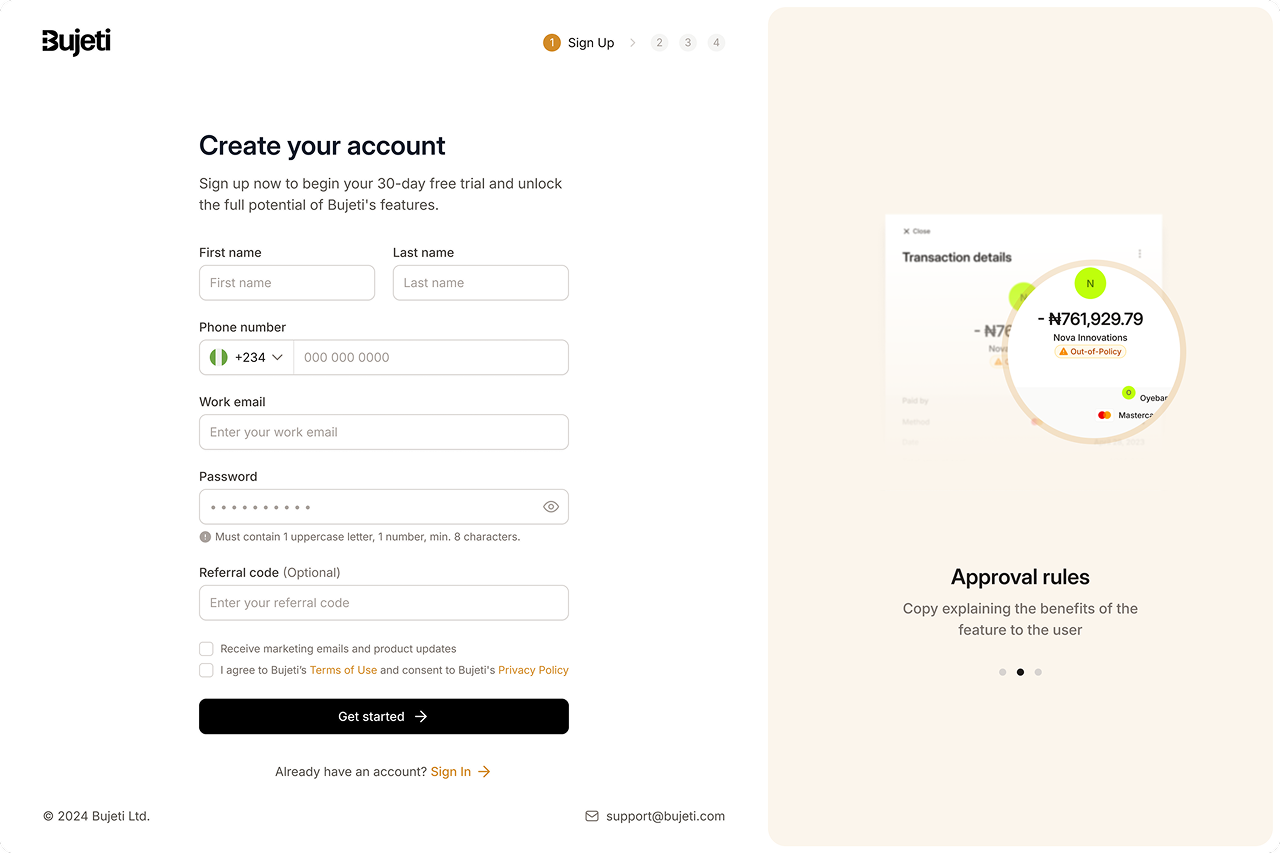Jump to step 4 in the progress bar
Viewport: 1280px width, 854px height.
pos(716,43)
